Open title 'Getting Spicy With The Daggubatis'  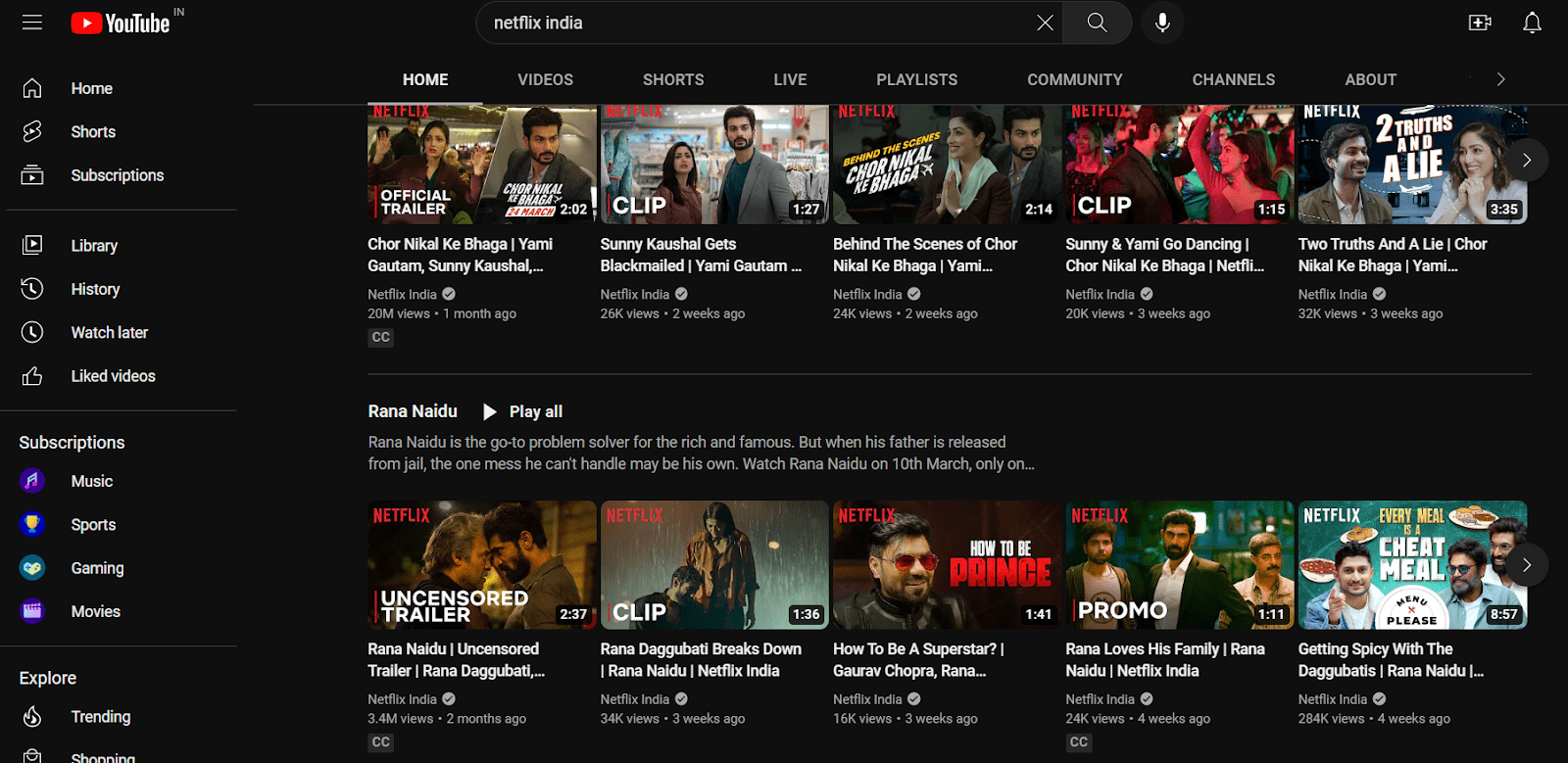pos(1391,660)
